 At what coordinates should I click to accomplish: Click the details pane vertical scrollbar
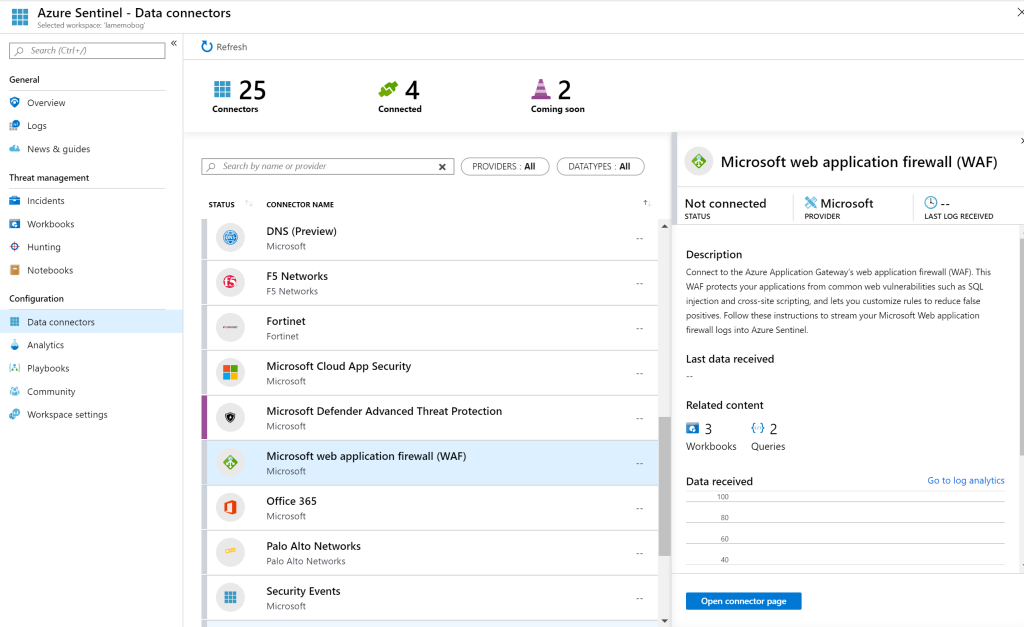tap(1021, 346)
